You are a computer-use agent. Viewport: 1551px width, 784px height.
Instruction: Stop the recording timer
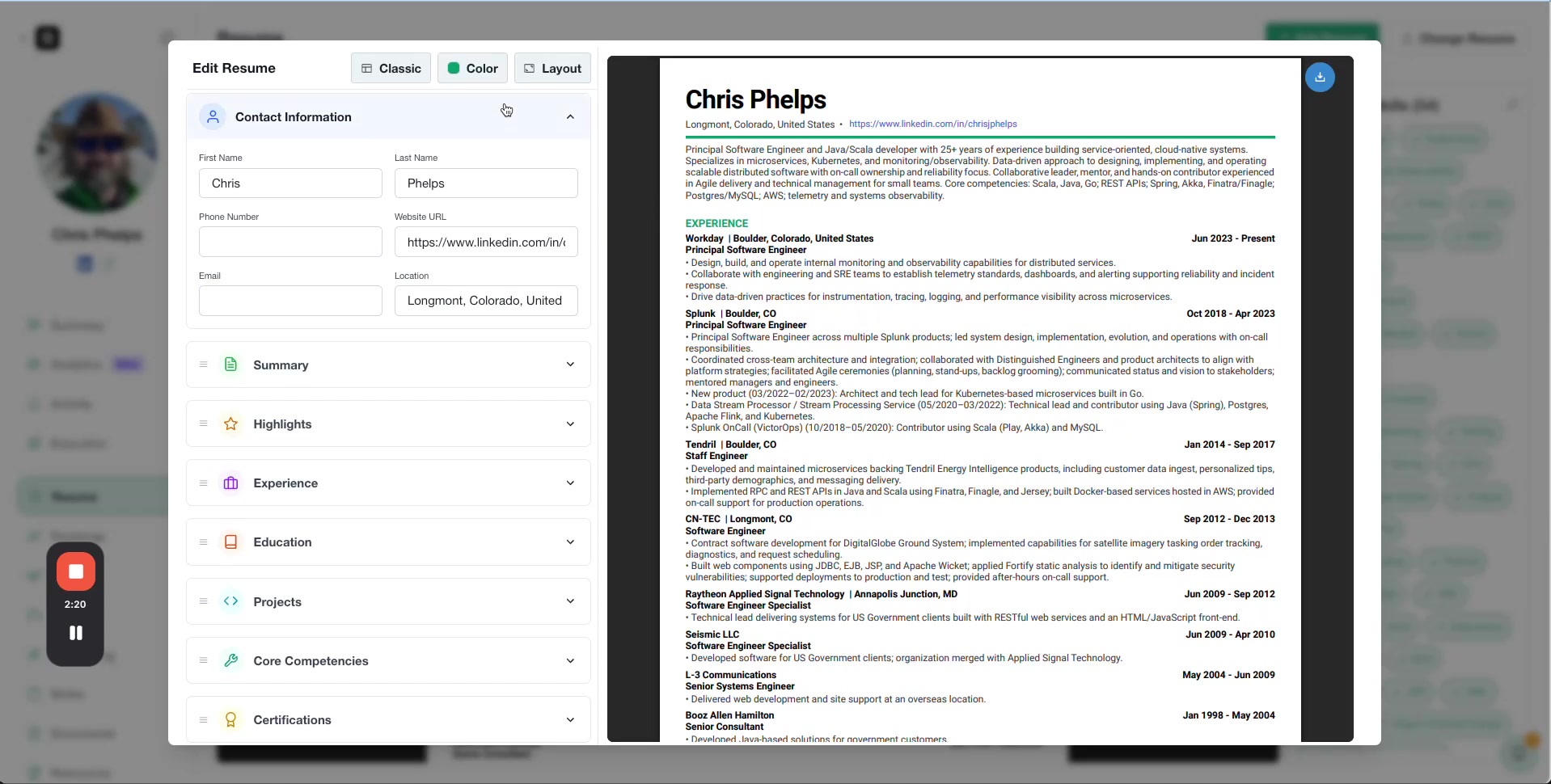75,572
